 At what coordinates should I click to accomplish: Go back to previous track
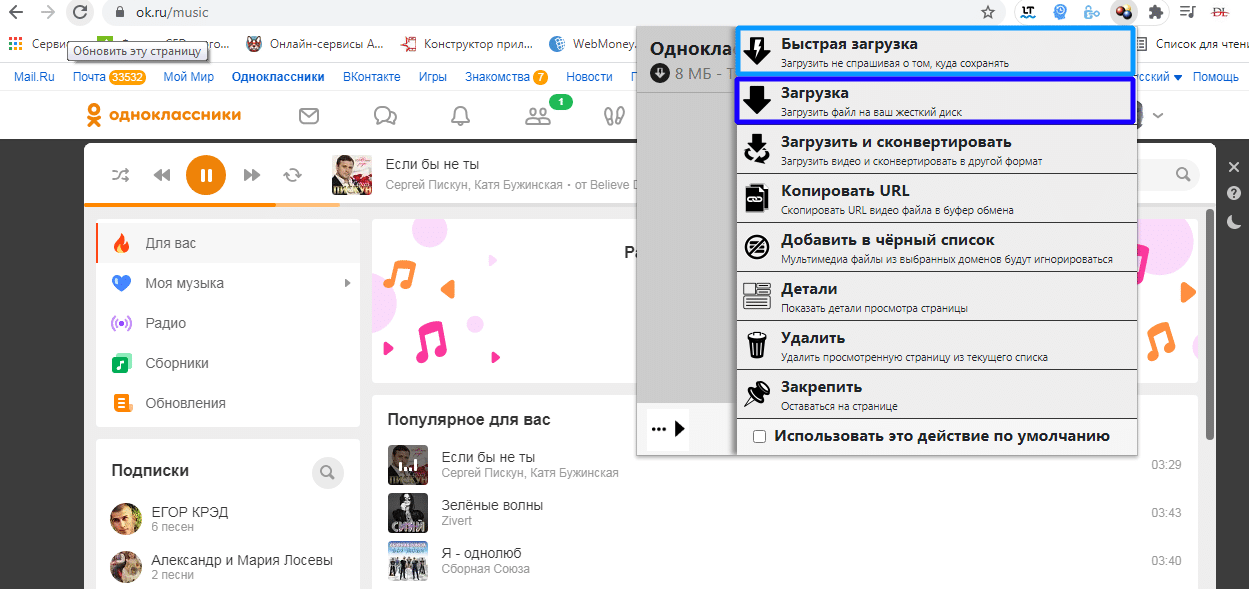(162, 175)
